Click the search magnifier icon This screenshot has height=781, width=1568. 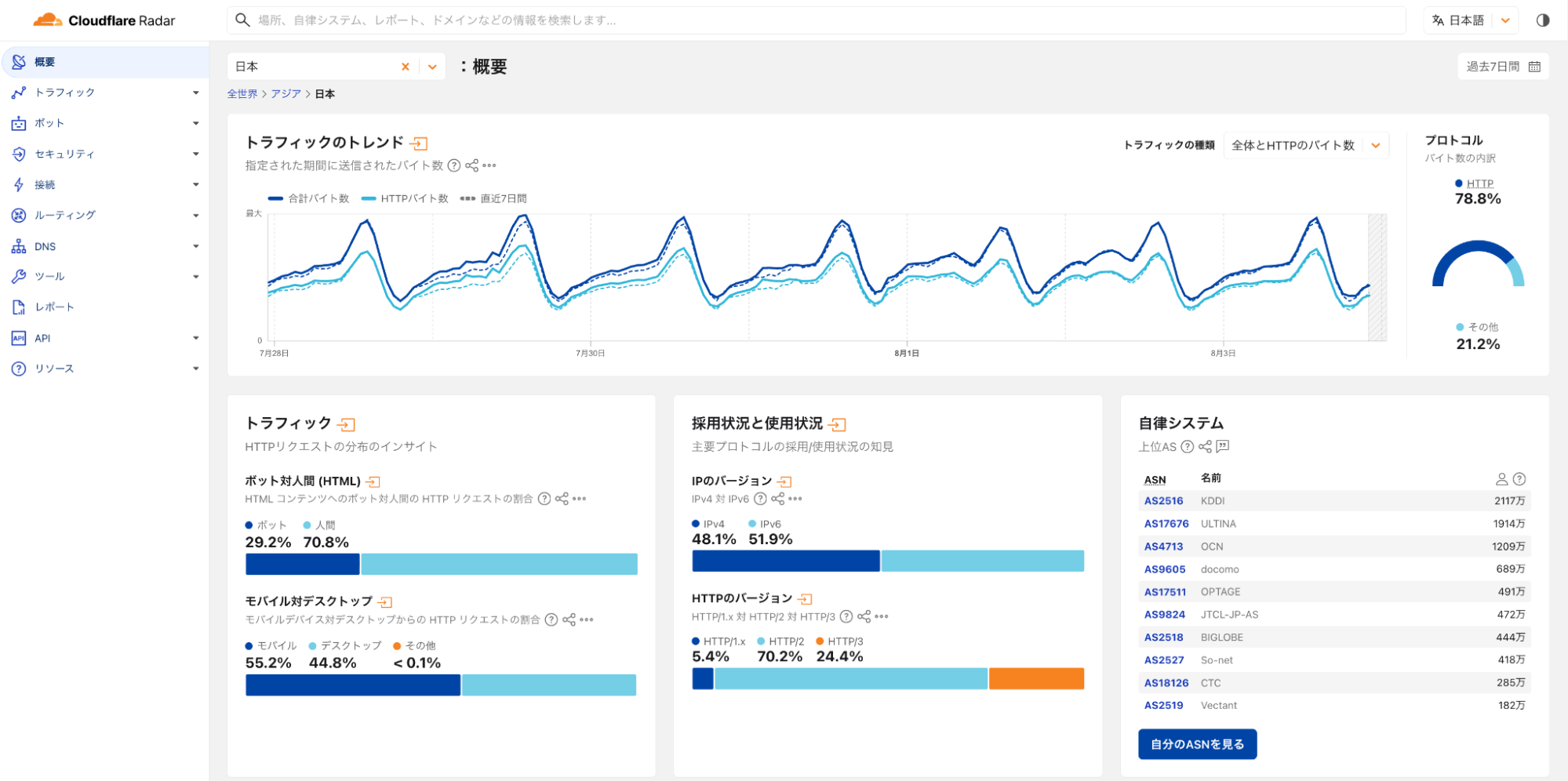[242, 20]
